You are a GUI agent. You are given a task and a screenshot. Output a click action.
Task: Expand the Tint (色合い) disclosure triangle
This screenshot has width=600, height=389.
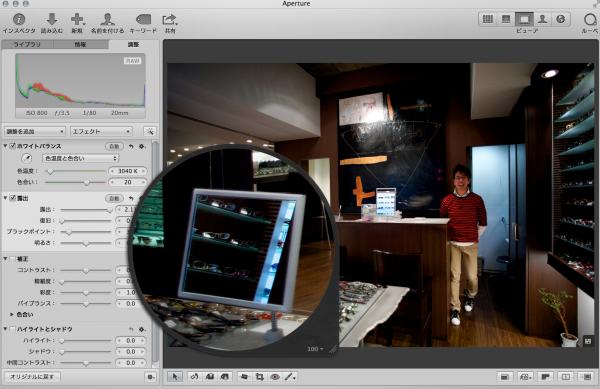[11, 314]
